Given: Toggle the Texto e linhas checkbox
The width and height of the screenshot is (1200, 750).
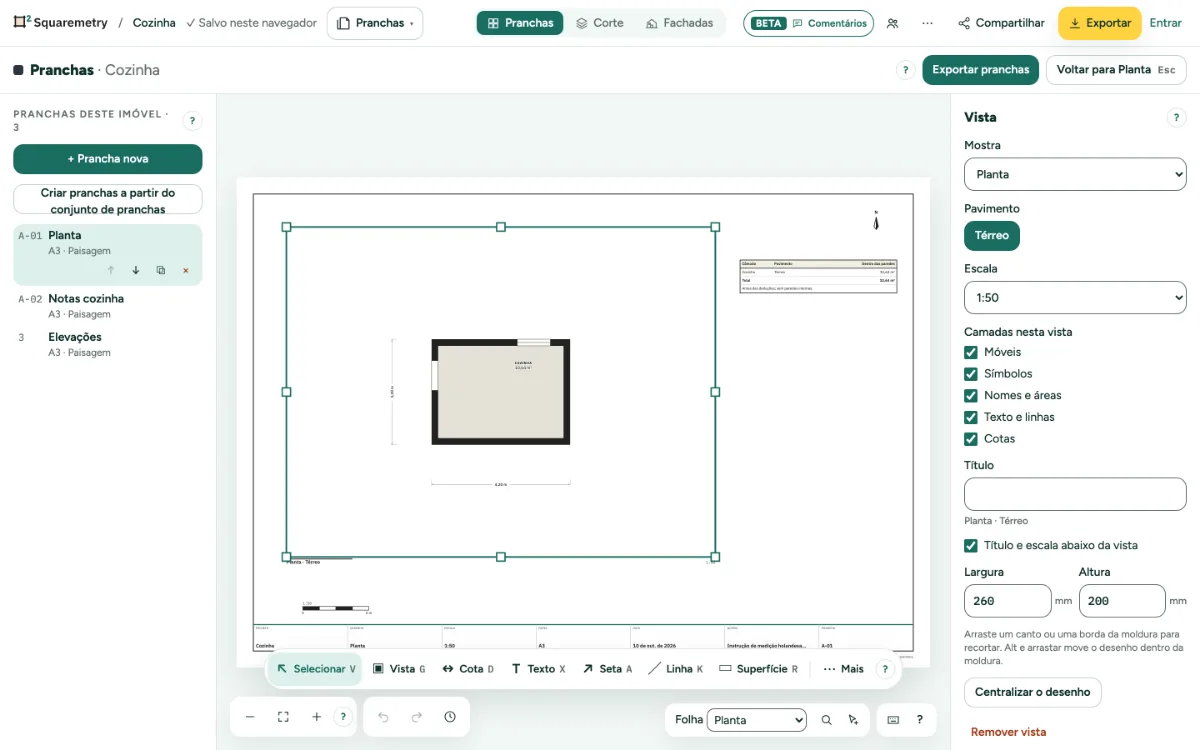Looking at the screenshot, I should pyautogui.click(x=970, y=417).
